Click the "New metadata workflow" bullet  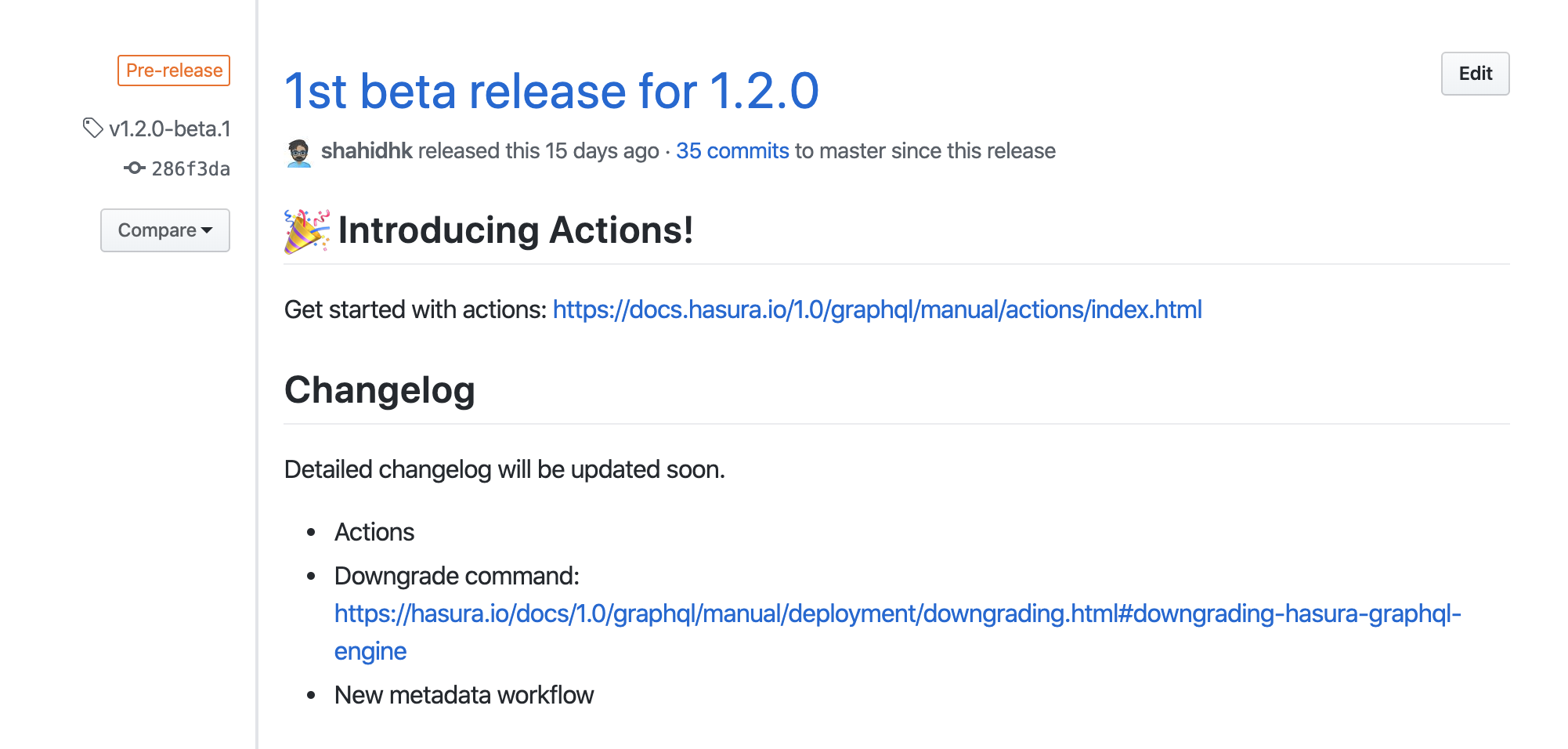coord(464,696)
